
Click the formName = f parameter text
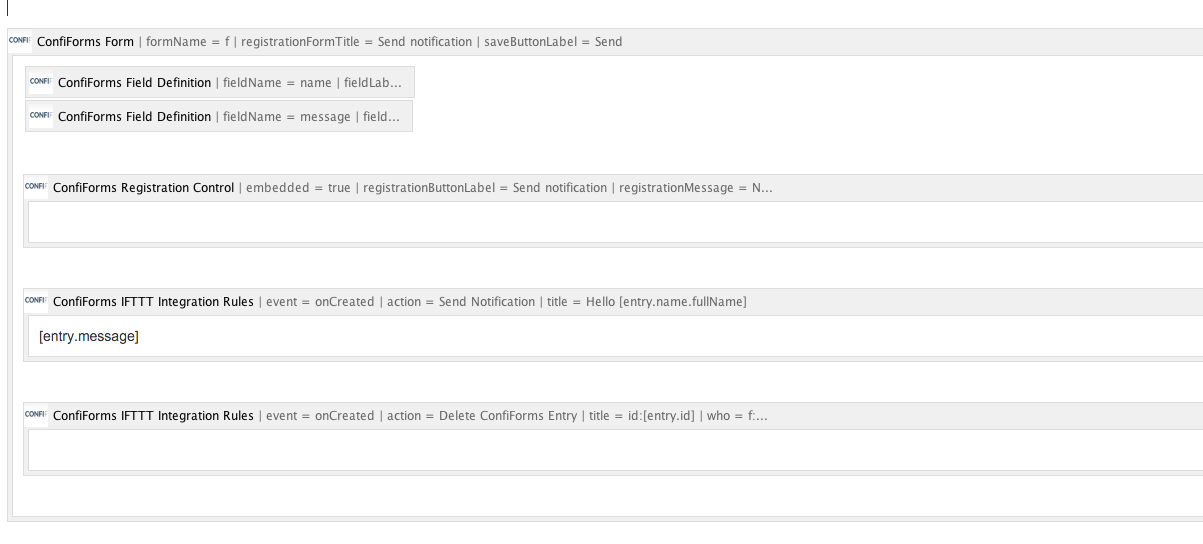pyautogui.click(x=188, y=42)
